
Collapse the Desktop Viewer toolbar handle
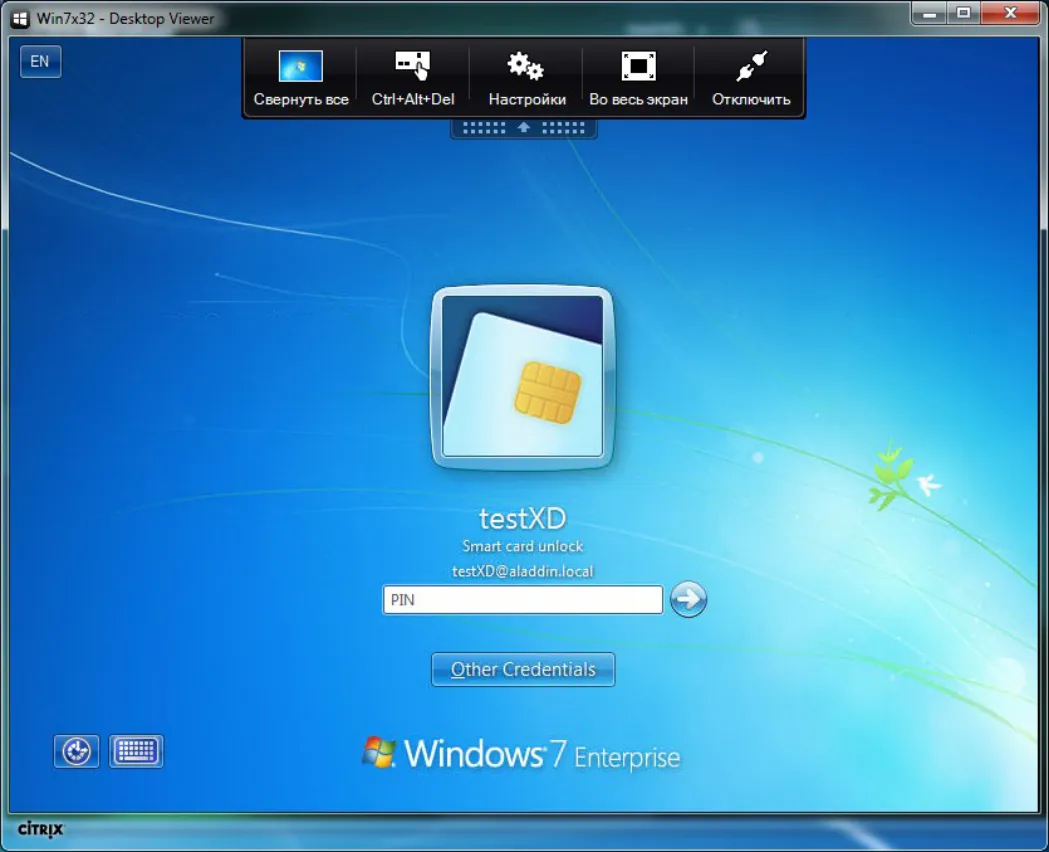524,128
